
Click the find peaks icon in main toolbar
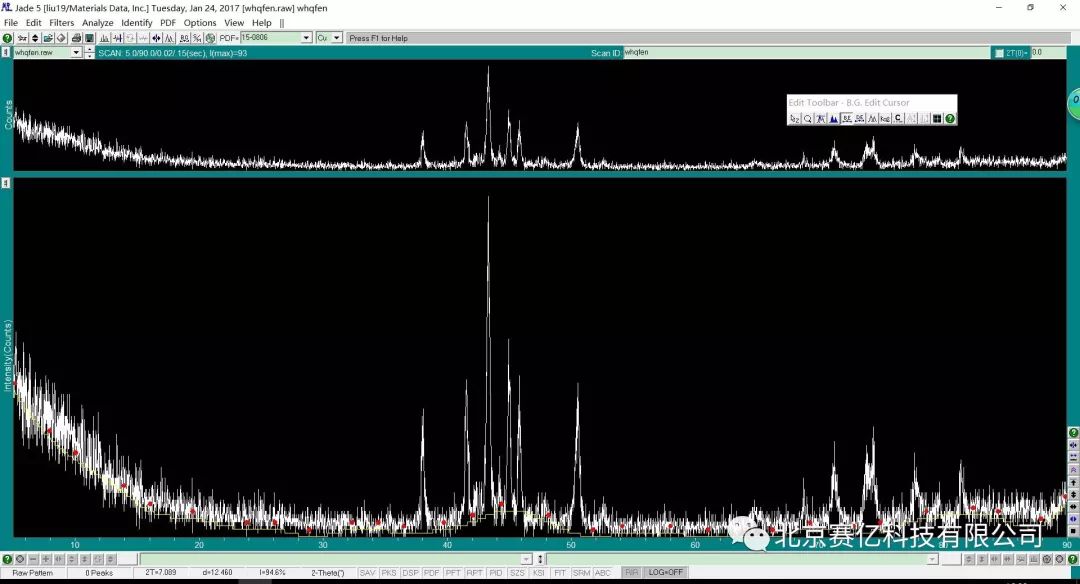104,38
